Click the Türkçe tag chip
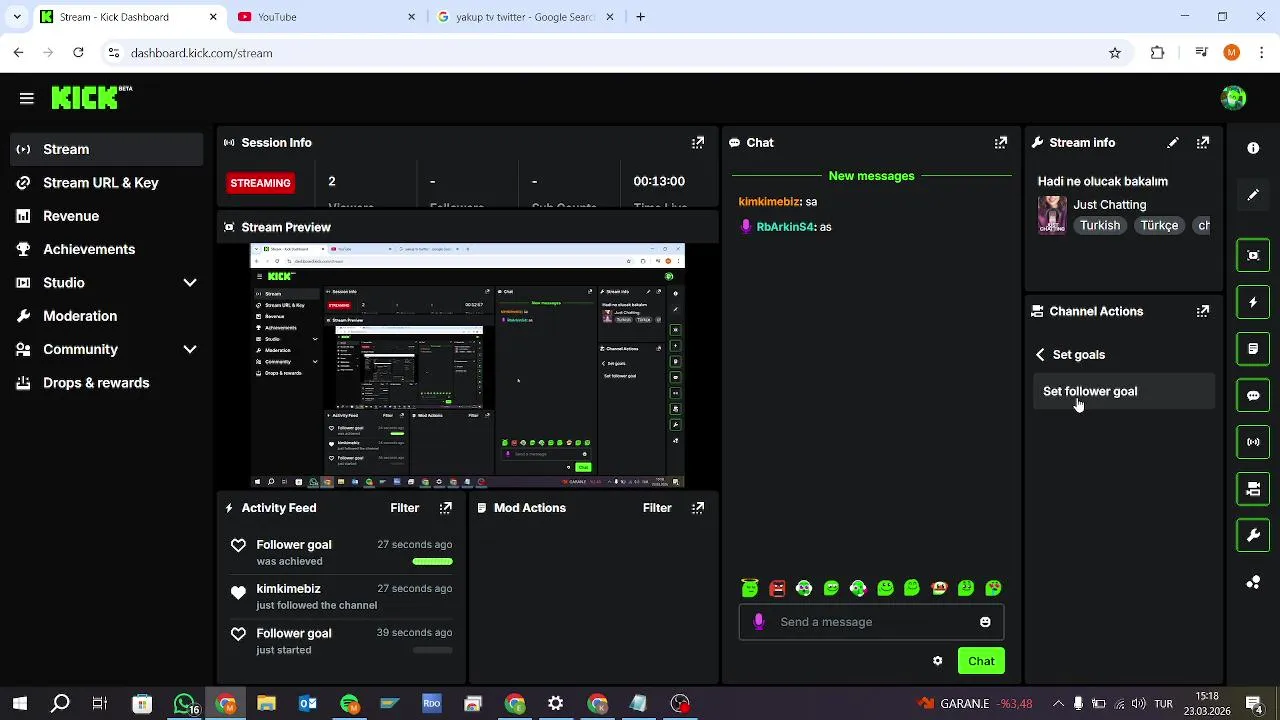The width and height of the screenshot is (1280, 720). [1159, 226]
